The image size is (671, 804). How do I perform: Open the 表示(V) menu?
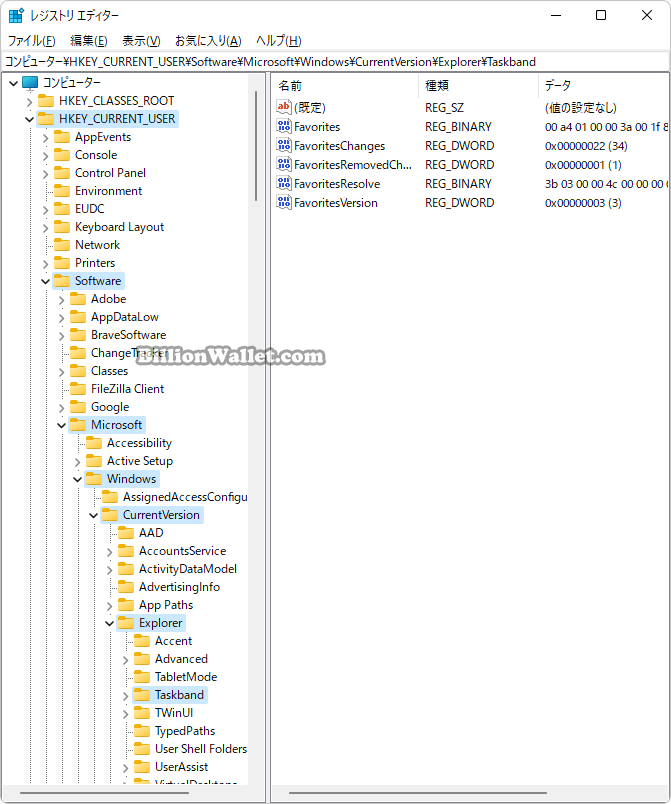click(141, 41)
